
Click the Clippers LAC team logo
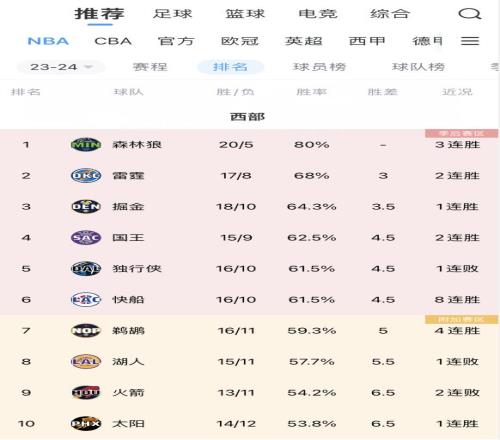[x=86, y=300]
